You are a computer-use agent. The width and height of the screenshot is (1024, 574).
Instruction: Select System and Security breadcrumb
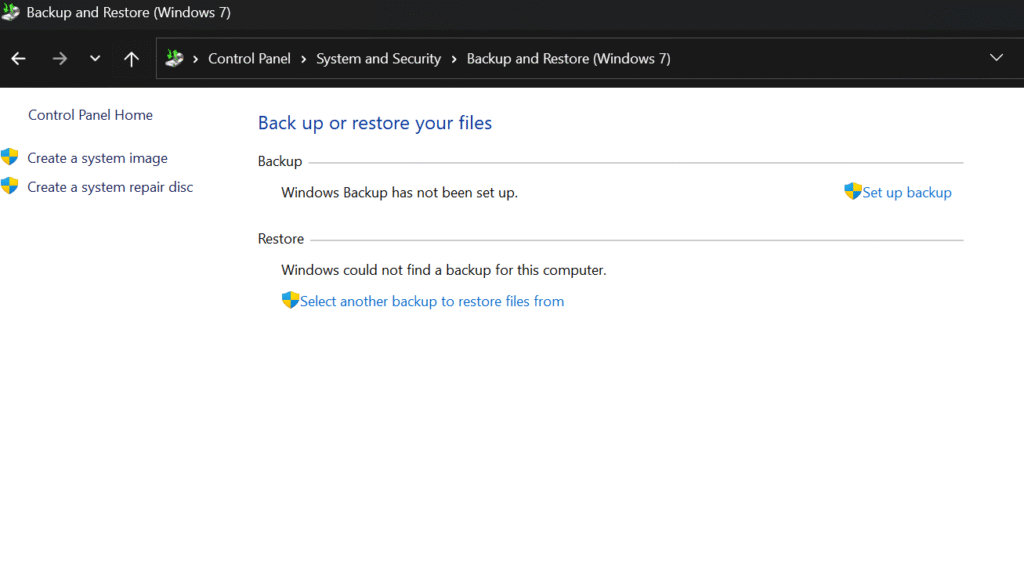tap(378, 59)
